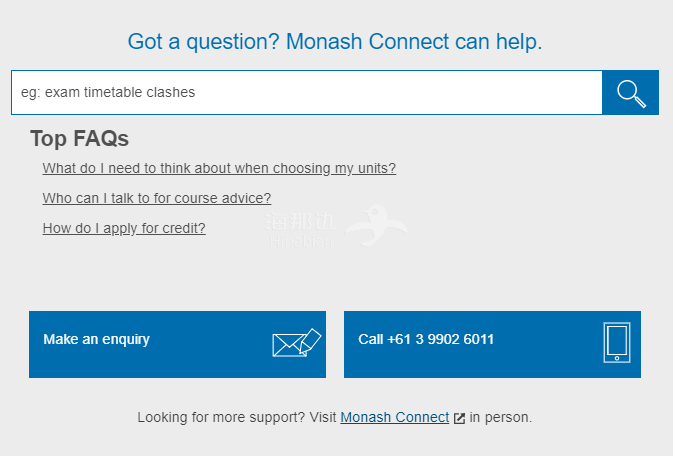
Task: Click the '+61 3 9902 6011' phone number
Action: [x=441, y=339]
